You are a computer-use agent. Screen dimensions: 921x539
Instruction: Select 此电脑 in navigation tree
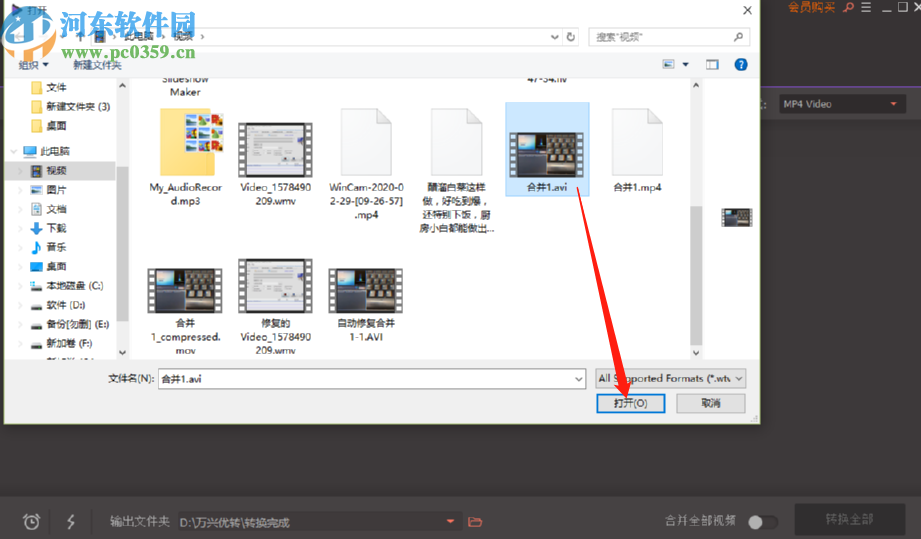47,151
